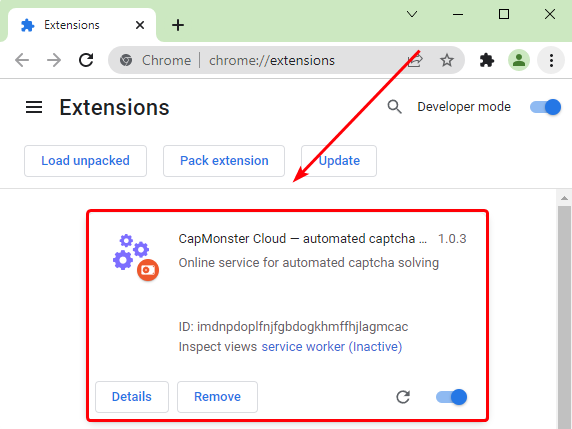Bookmark this page with the star icon

click(447, 60)
